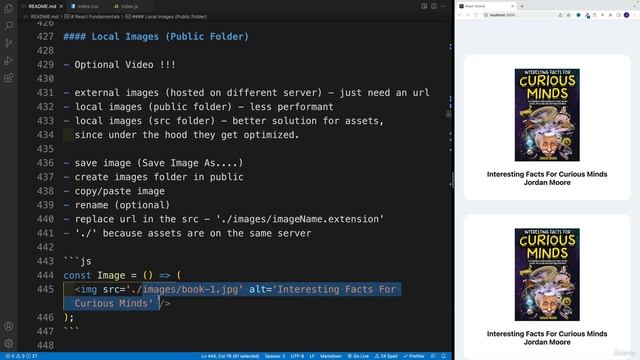Open the Explorer view in activity bar
Image resolution: width=640 pixels, height=360 pixels.
click(8, 8)
